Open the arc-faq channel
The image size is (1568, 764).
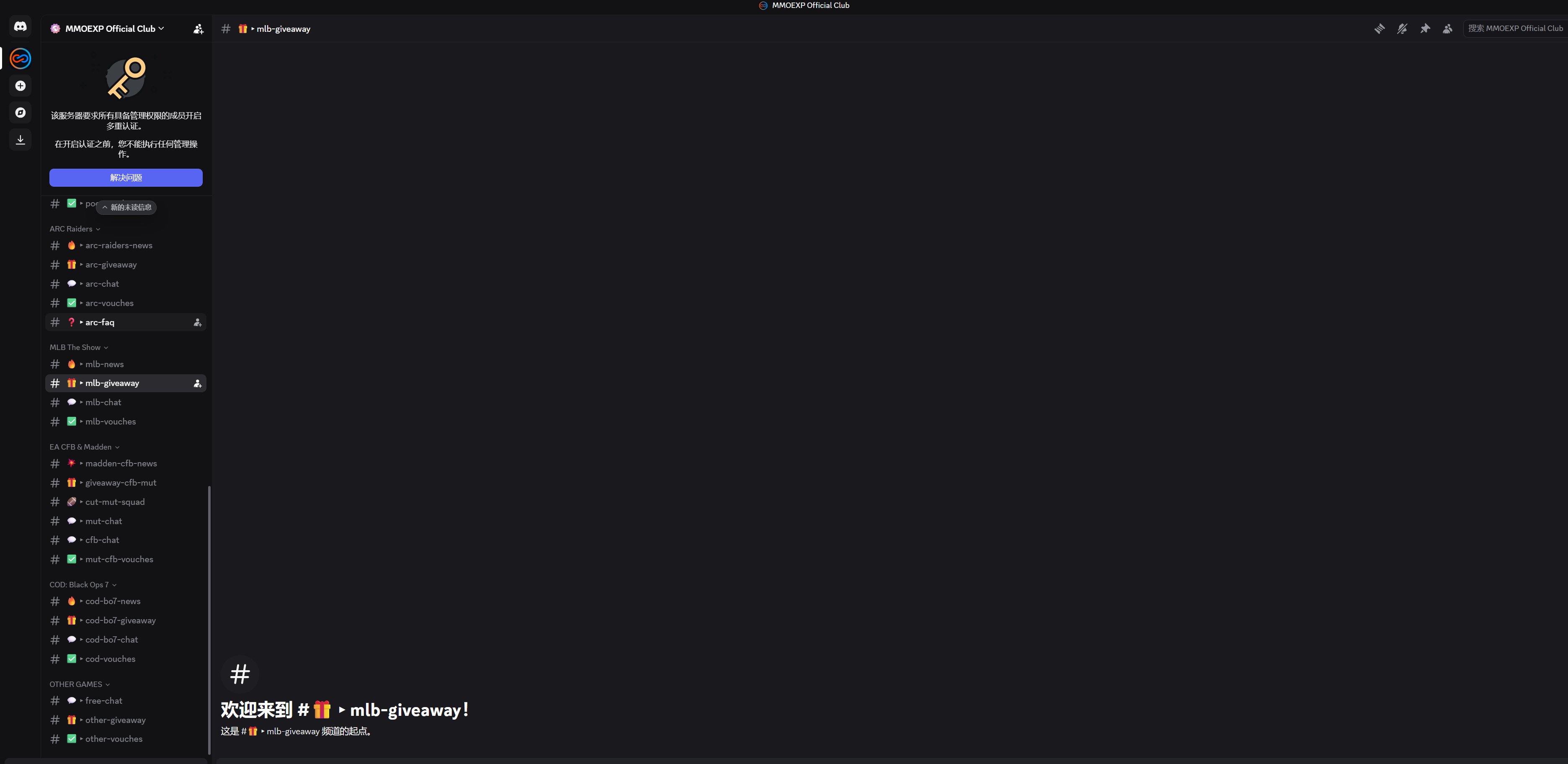(x=126, y=322)
